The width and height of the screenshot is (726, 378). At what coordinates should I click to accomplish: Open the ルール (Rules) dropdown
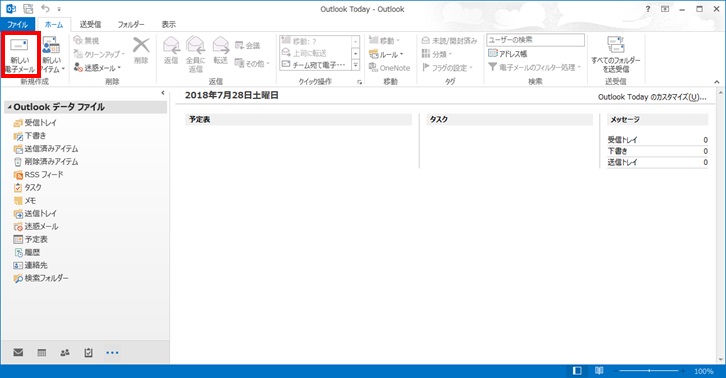coord(386,54)
